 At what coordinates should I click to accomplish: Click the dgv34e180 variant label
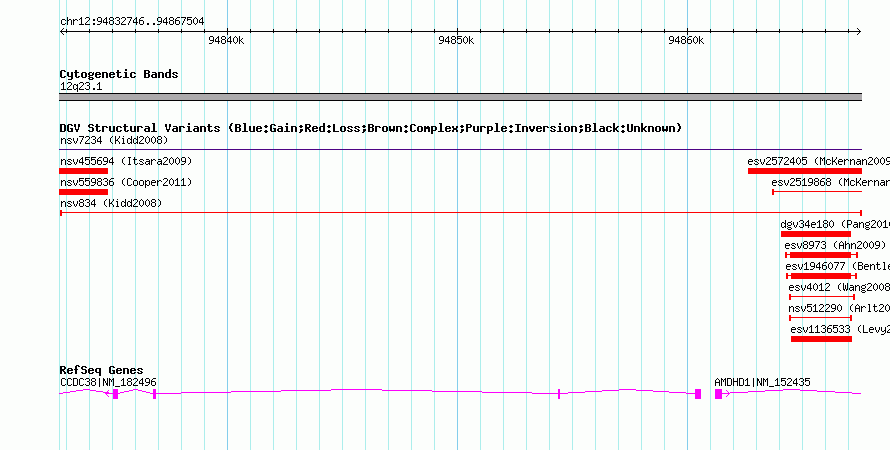(835, 224)
